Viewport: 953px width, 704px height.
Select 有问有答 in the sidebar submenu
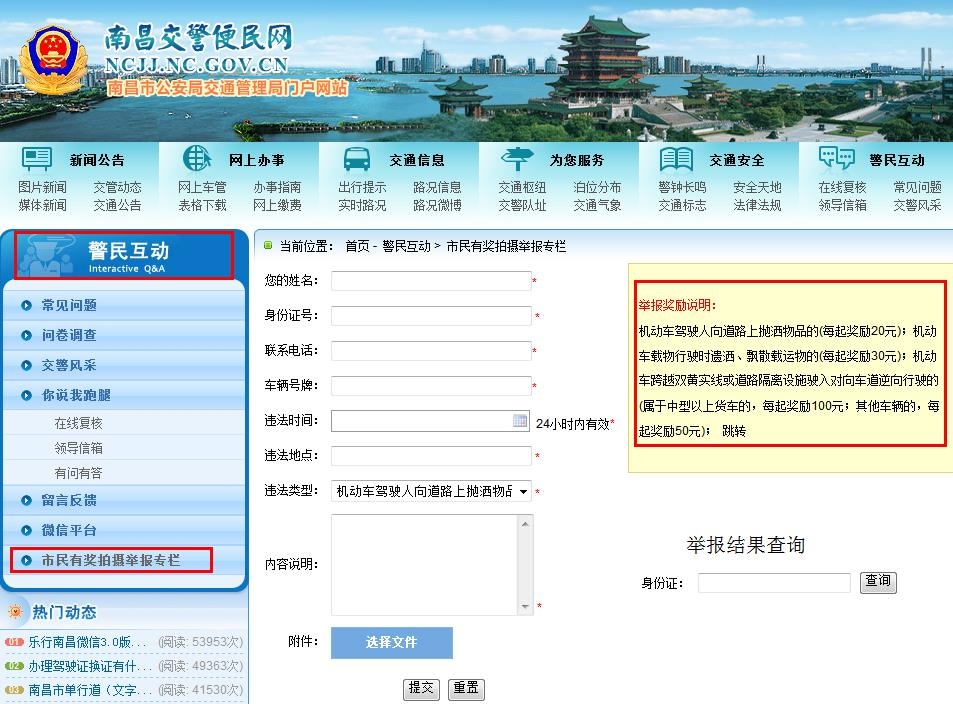tap(78, 473)
